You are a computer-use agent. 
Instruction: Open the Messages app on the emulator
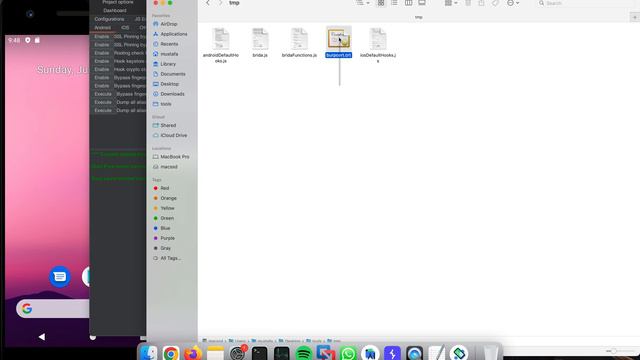click(60, 277)
